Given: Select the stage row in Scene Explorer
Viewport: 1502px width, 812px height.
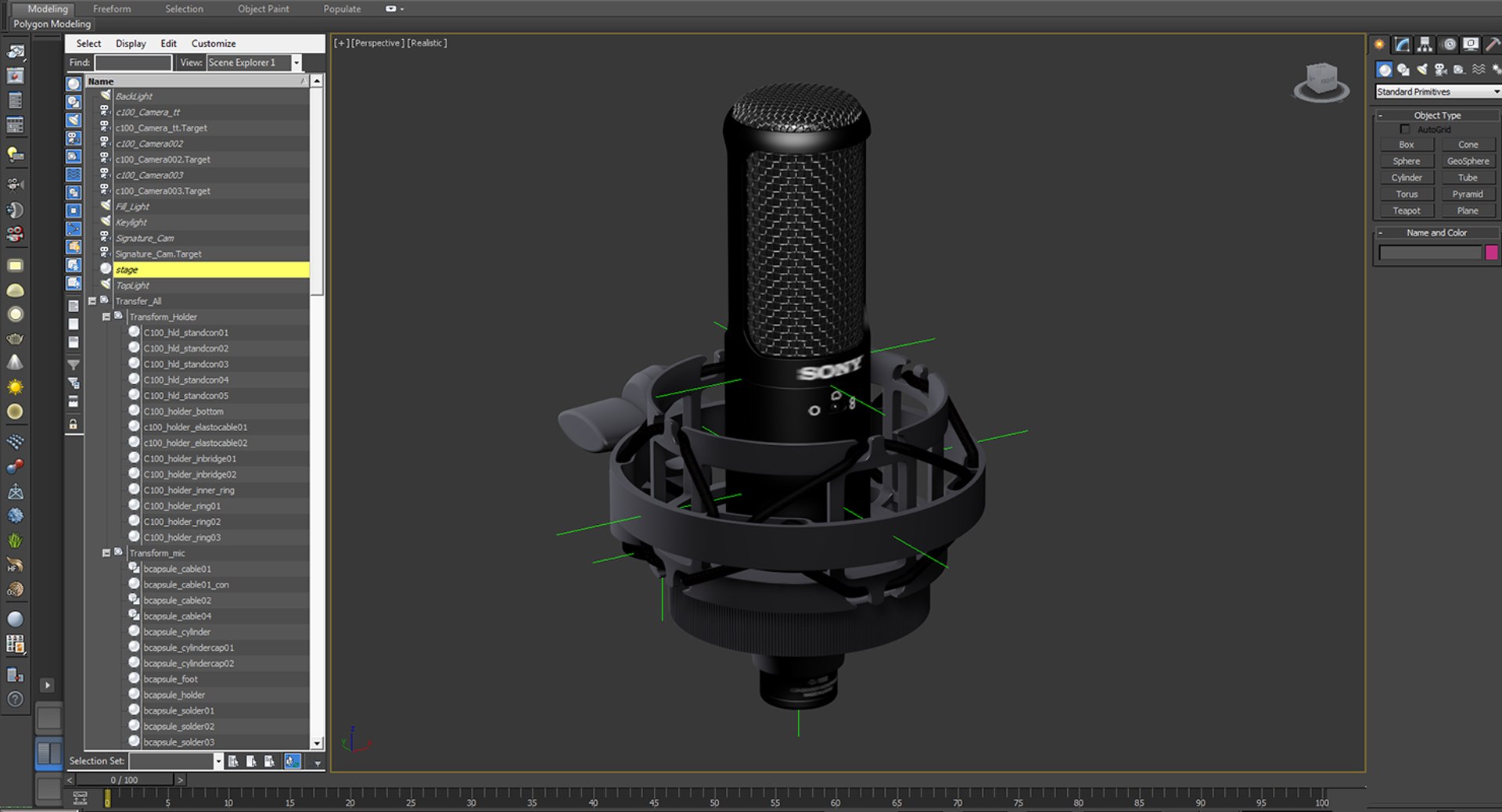Looking at the screenshot, I should pyautogui.click(x=211, y=270).
